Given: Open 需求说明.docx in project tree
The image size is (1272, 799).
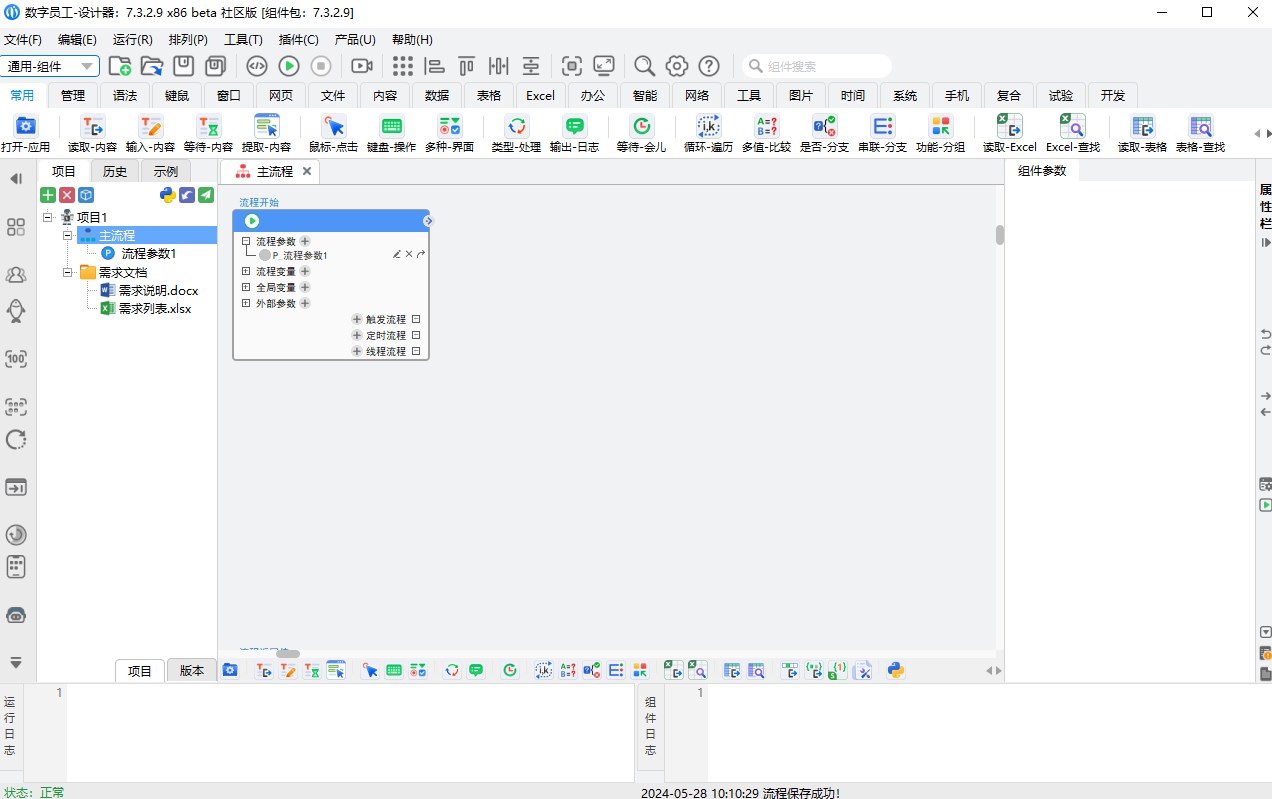Looking at the screenshot, I should coord(158,290).
